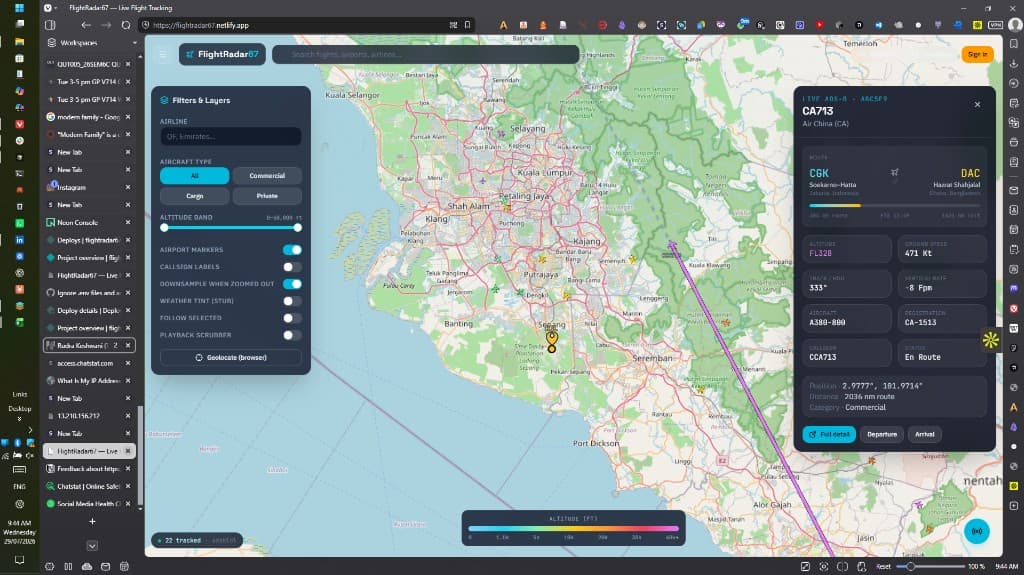This screenshot has width=1024, height=575.
Task: Click the flight route progress bar
Action: pos(894,205)
